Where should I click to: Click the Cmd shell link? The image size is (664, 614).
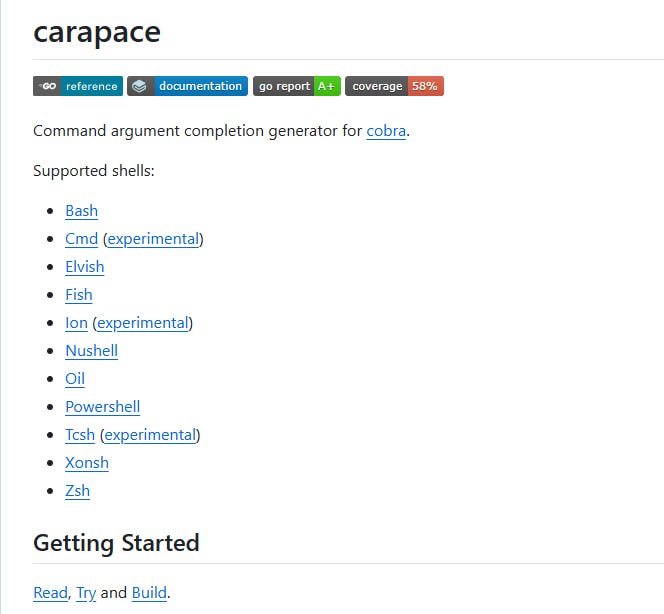coord(81,239)
